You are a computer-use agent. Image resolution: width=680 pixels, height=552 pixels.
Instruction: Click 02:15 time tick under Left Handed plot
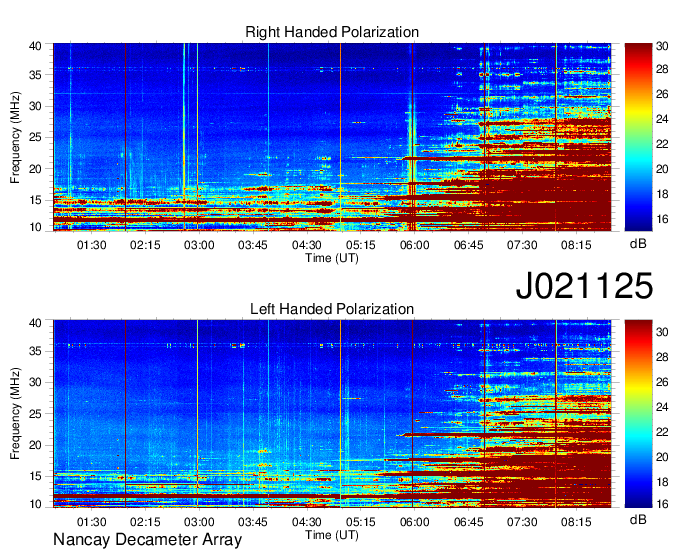145,522
